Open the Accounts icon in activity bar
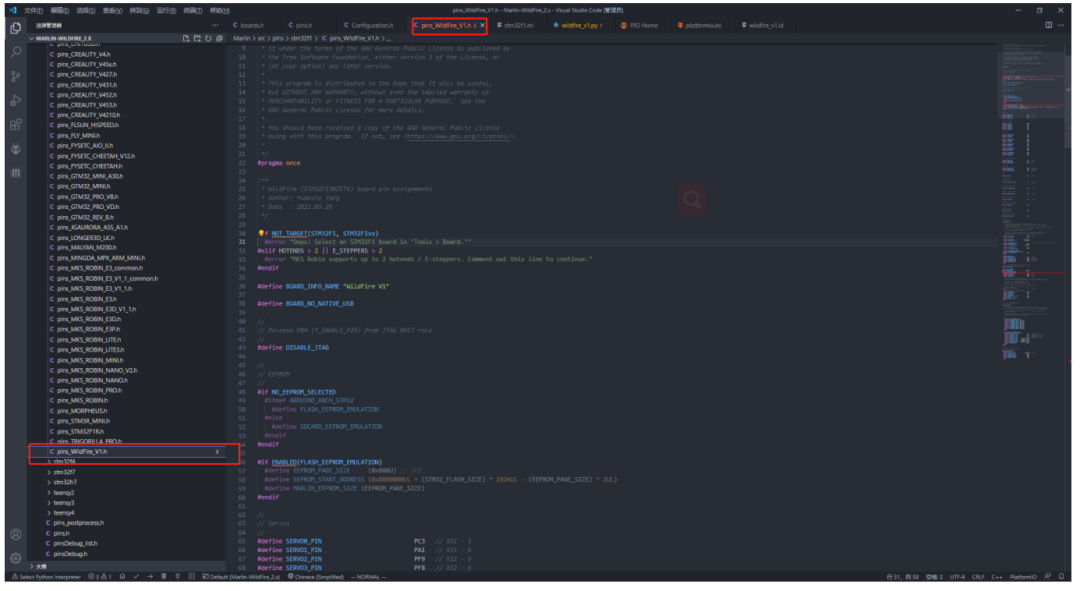The width and height of the screenshot is (1080, 591). coord(16,535)
